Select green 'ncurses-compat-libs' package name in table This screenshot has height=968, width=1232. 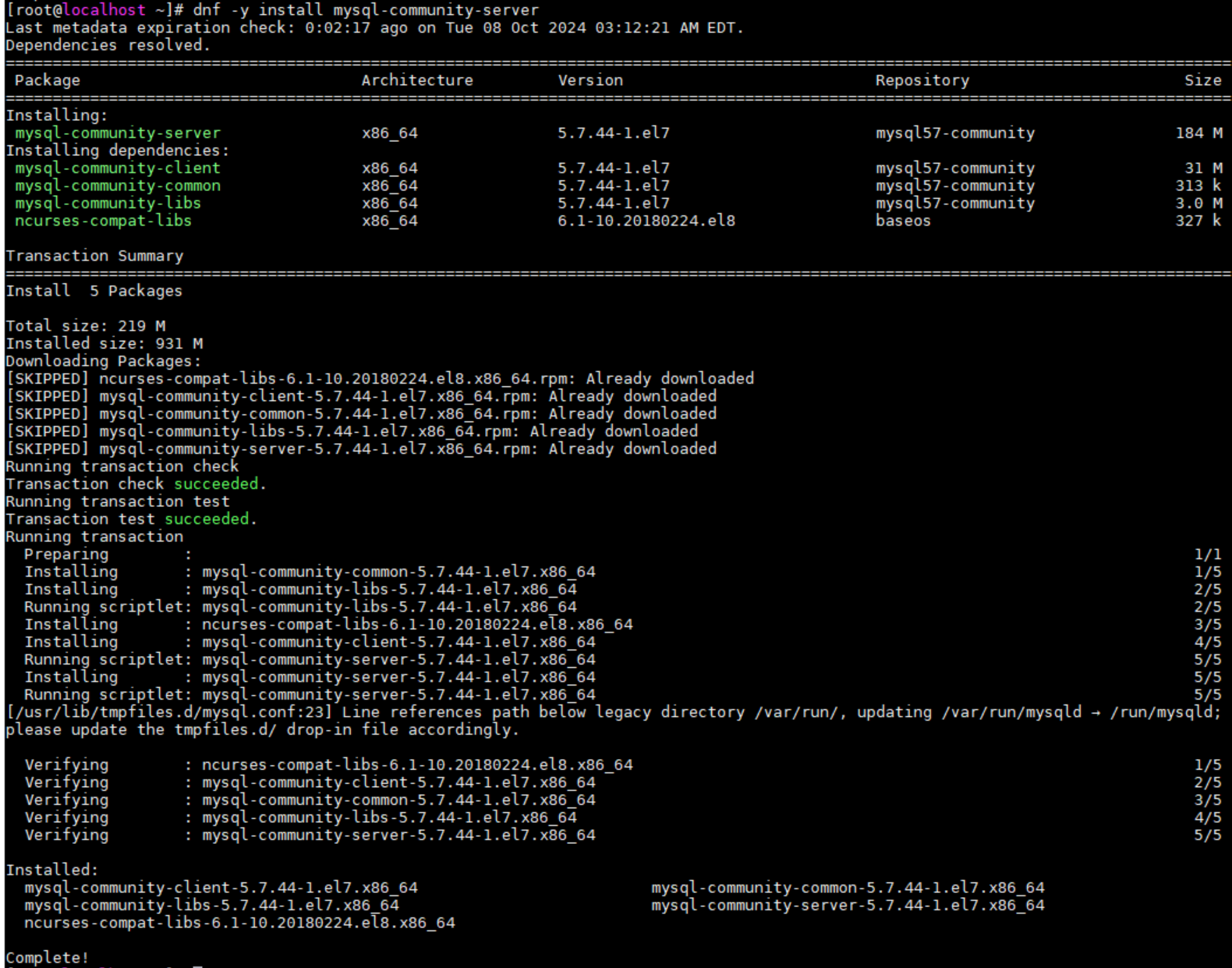(103, 221)
